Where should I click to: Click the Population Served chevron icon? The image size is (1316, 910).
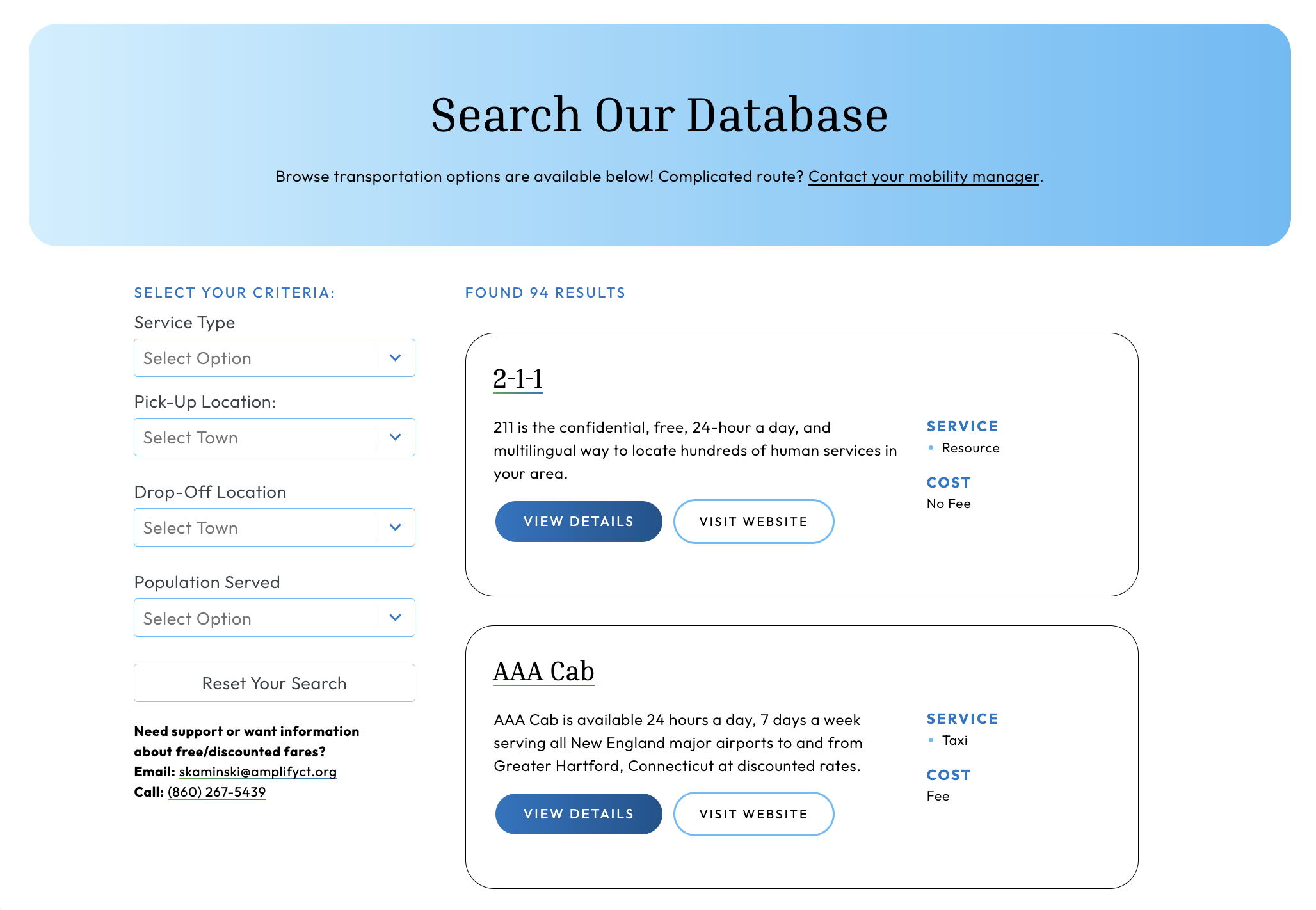(395, 618)
